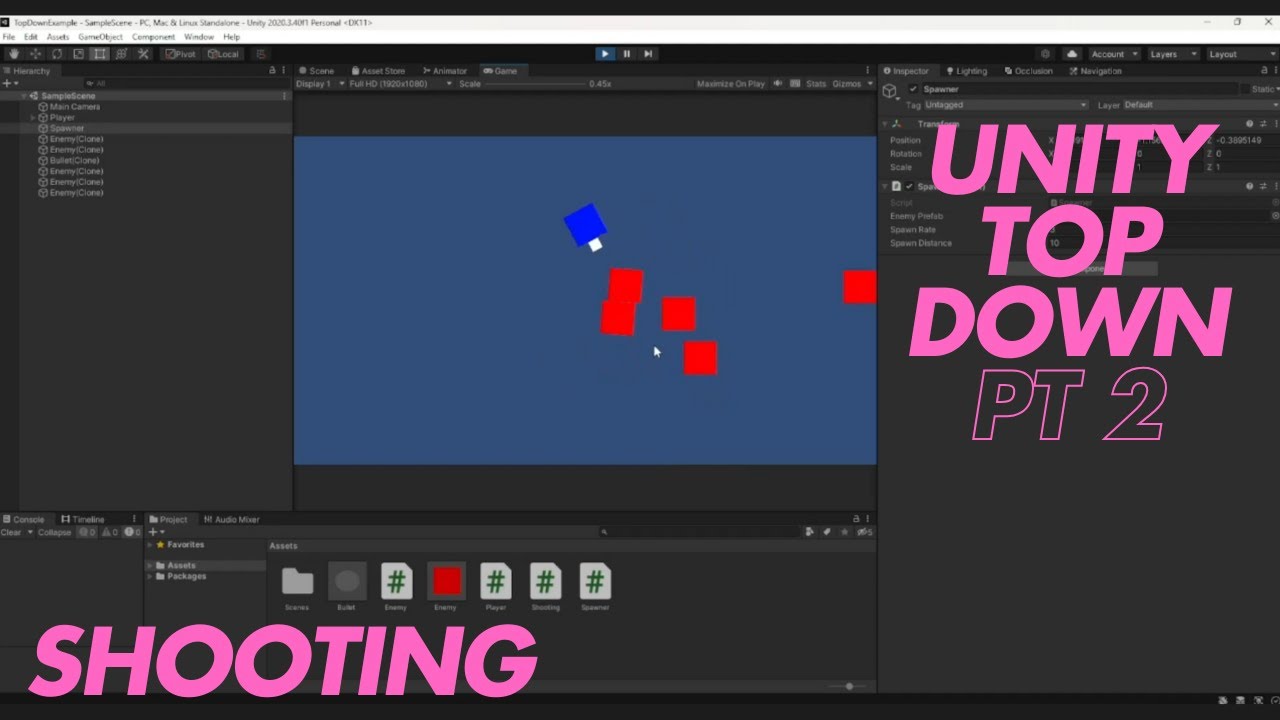1280x720 pixels.
Task: Click the Clear button in Console
Action: (x=12, y=532)
